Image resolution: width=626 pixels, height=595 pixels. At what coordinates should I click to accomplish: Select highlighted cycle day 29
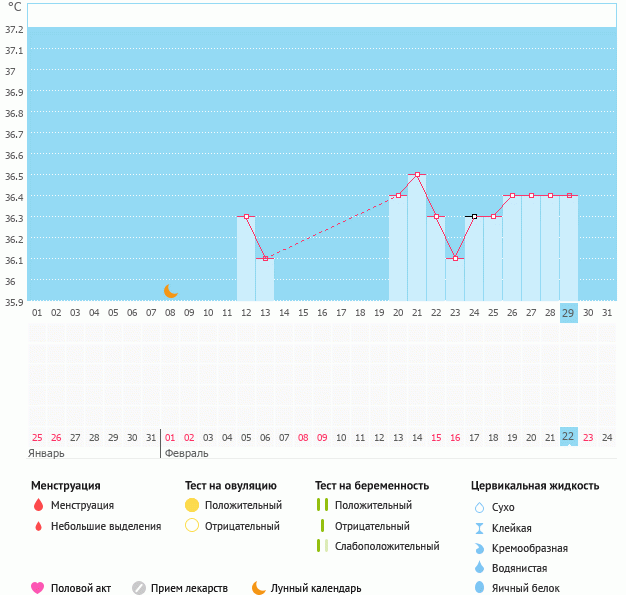[x=569, y=313]
